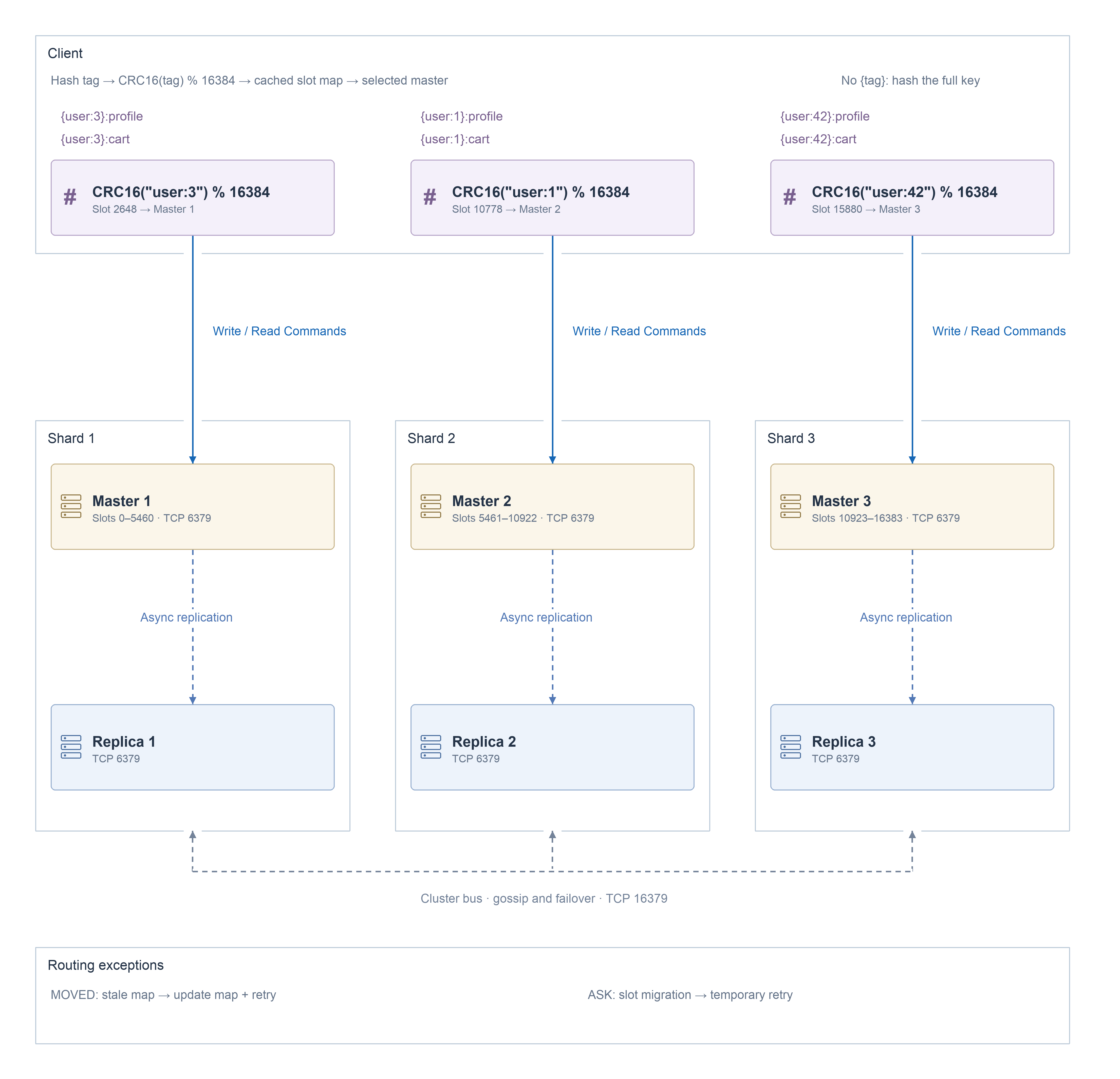Click the {user:42}:profile key text

click(825, 116)
